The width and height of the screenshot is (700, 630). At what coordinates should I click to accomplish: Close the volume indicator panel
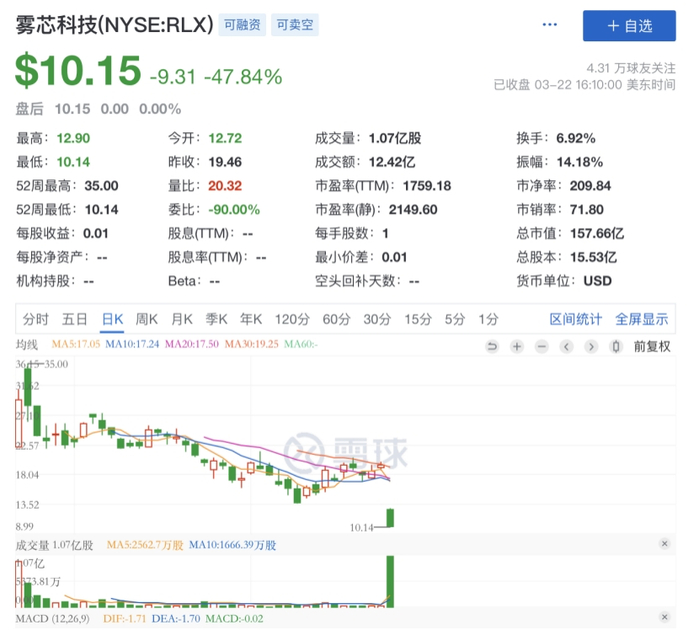click(664, 543)
